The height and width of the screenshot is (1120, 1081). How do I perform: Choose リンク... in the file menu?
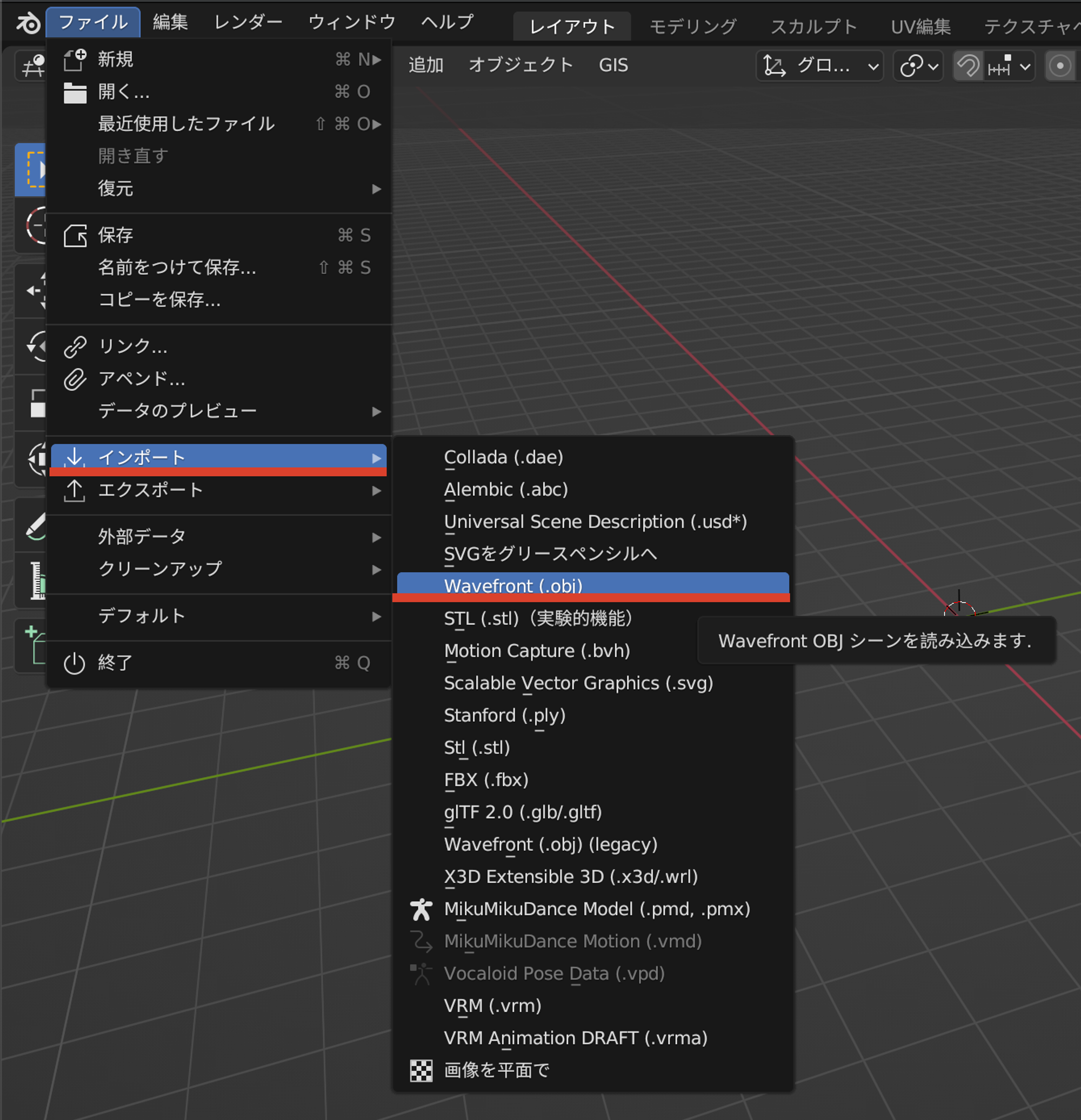point(219,346)
